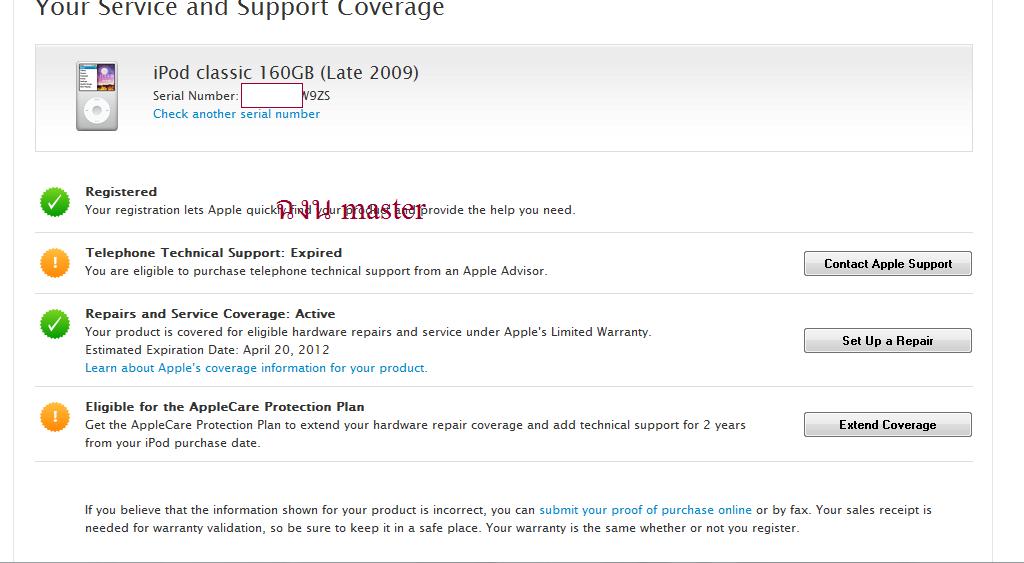This screenshot has height=563, width=1024.
Task: Click the green checkmark beside Repairs and Service Coverage
Action: point(55,324)
